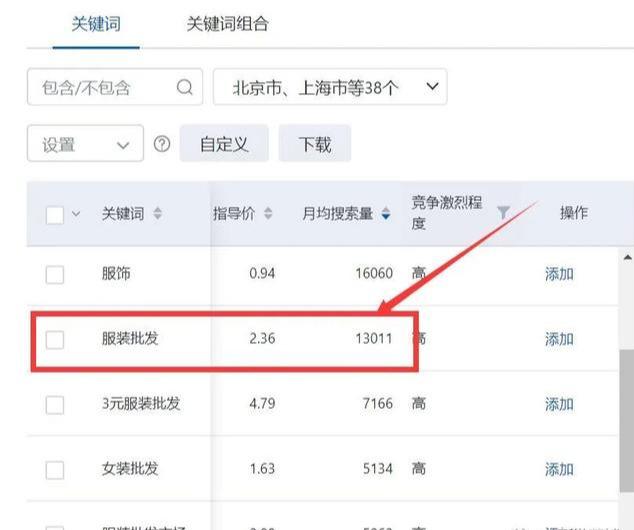Select the 服装批发 row checkbox

coord(55,339)
